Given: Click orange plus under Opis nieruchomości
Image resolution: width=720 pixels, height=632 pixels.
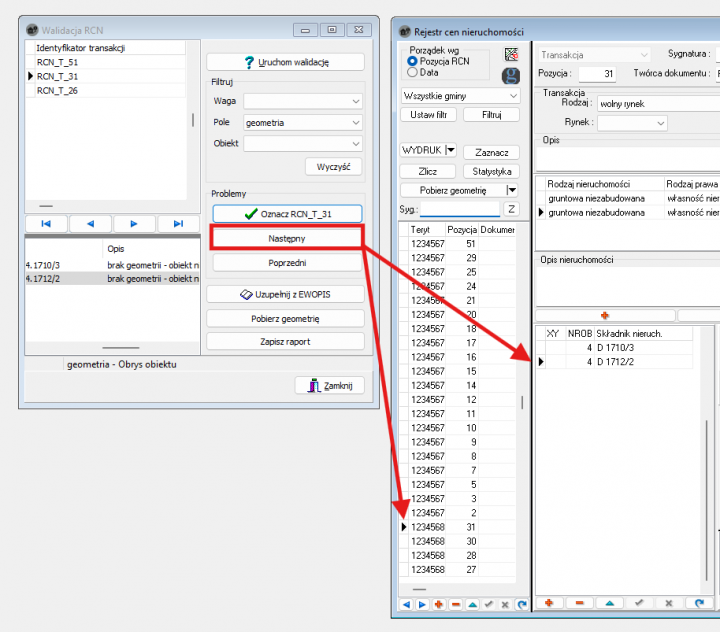Looking at the screenshot, I should click(x=605, y=316).
